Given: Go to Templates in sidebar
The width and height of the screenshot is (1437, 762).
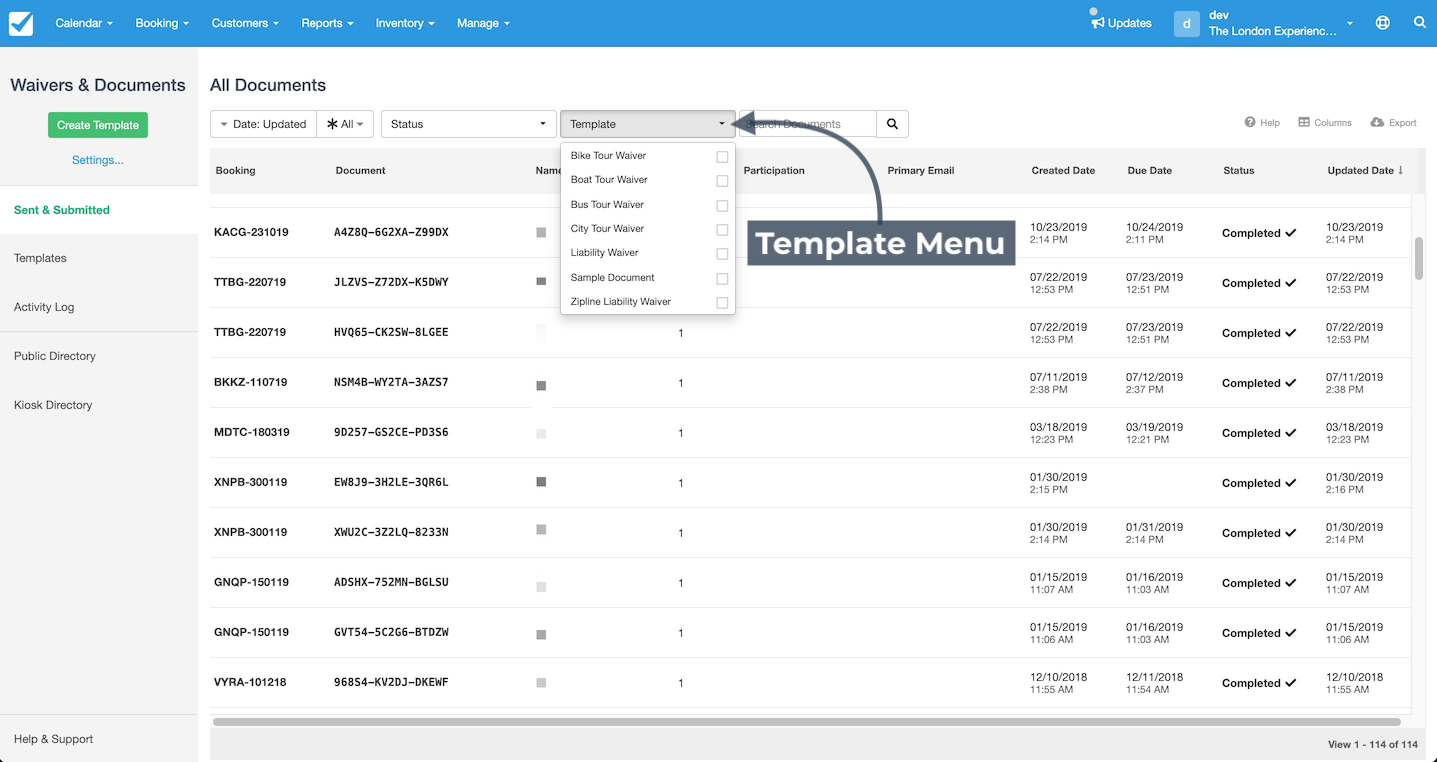Looking at the screenshot, I should (x=40, y=258).
